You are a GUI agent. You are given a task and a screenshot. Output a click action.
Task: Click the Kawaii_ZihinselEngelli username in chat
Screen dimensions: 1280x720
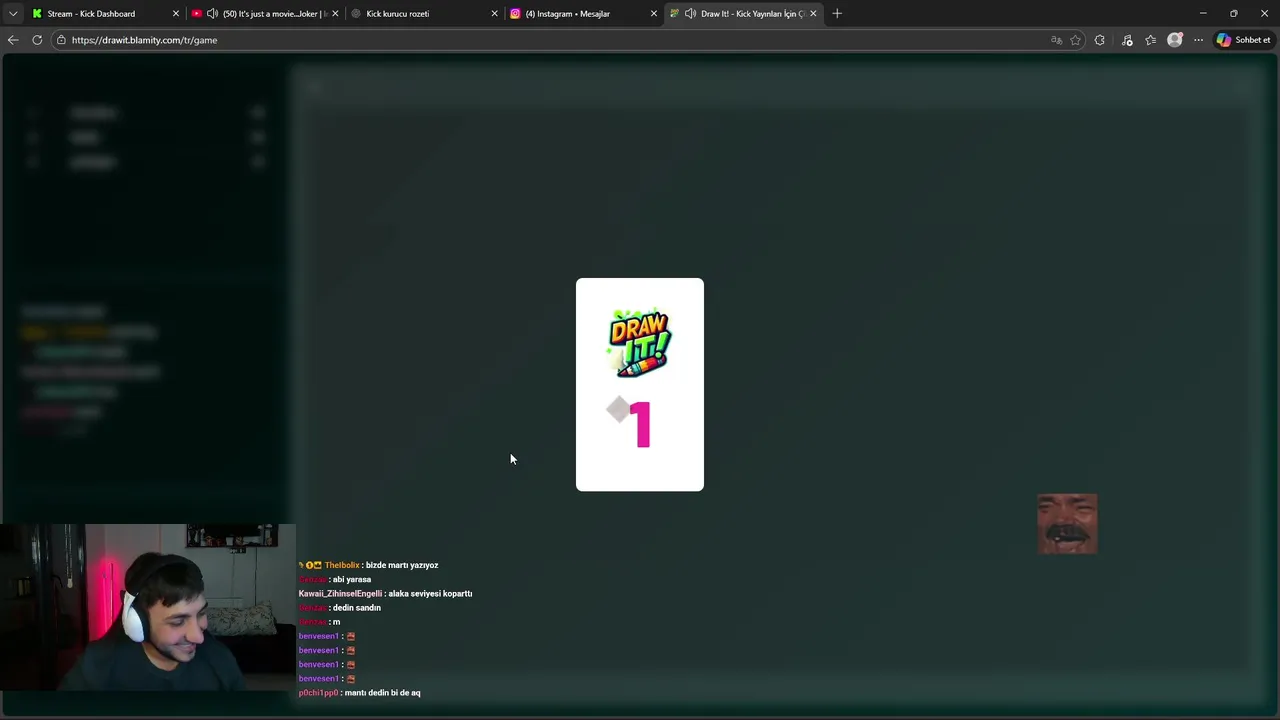click(340, 593)
